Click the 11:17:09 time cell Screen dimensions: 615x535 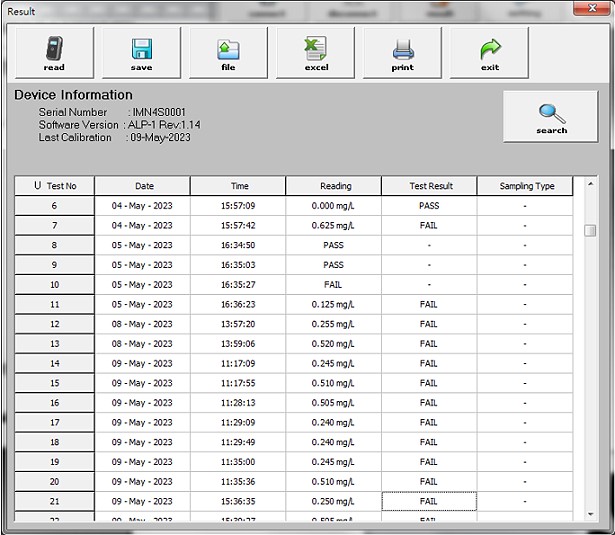pyautogui.click(x=238, y=363)
